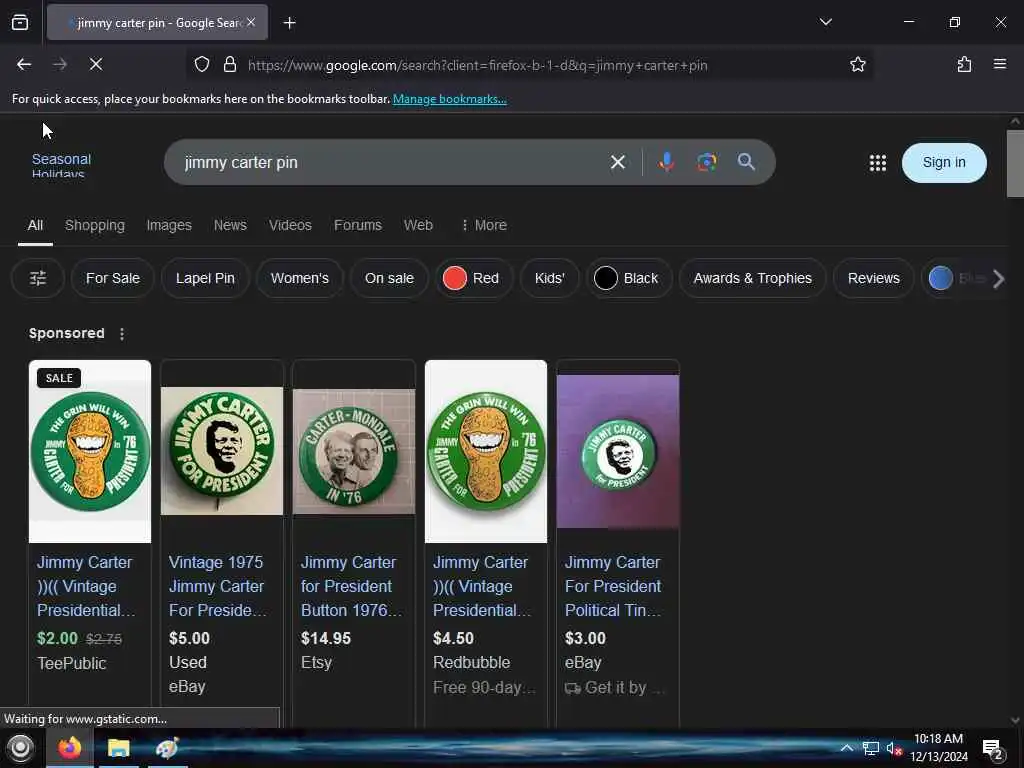This screenshot has width=1024, height=768.
Task: Open the Carter-Mondale in '76 button image
Action: [x=354, y=451]
